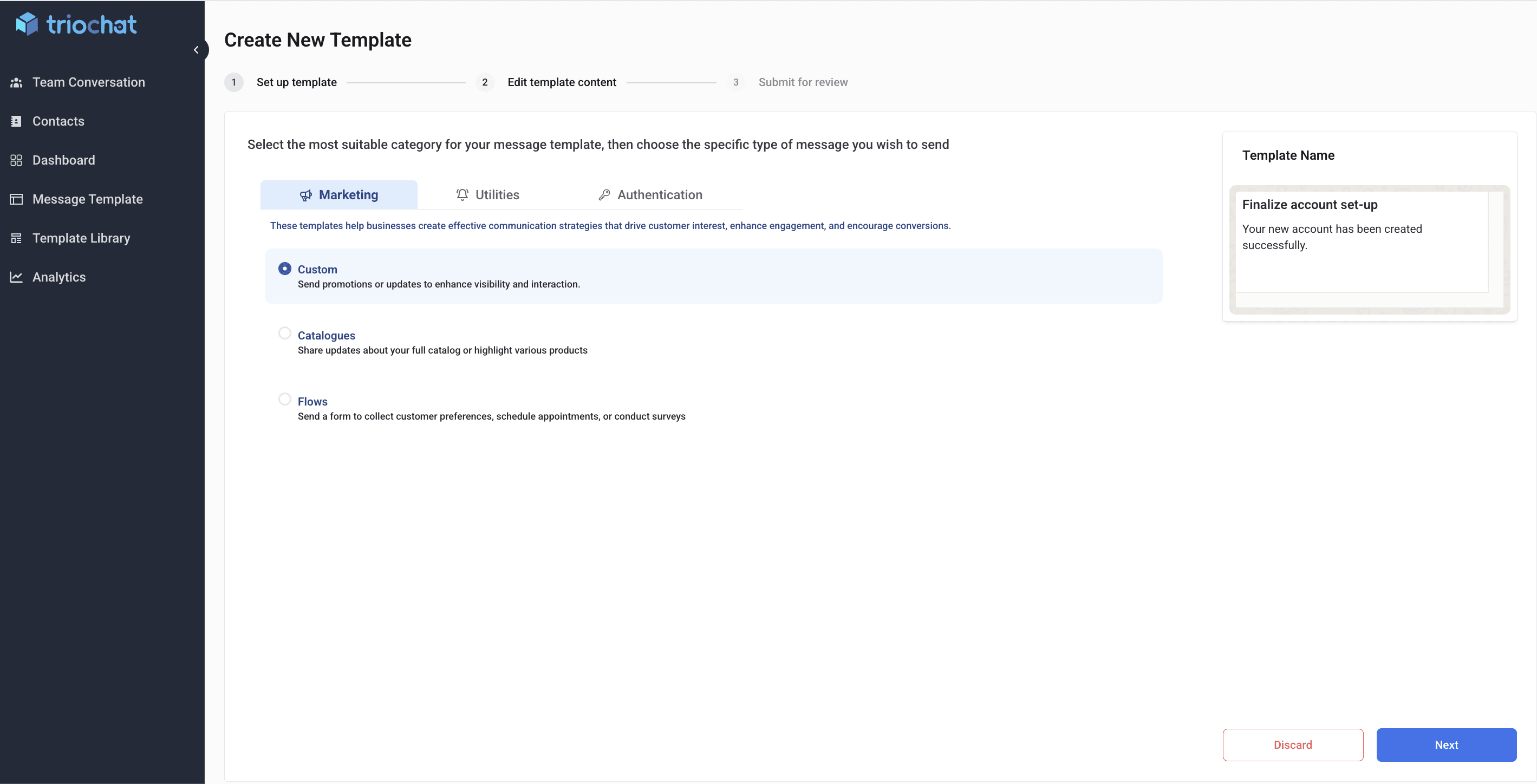Discard the current template

pos(1292,744)
